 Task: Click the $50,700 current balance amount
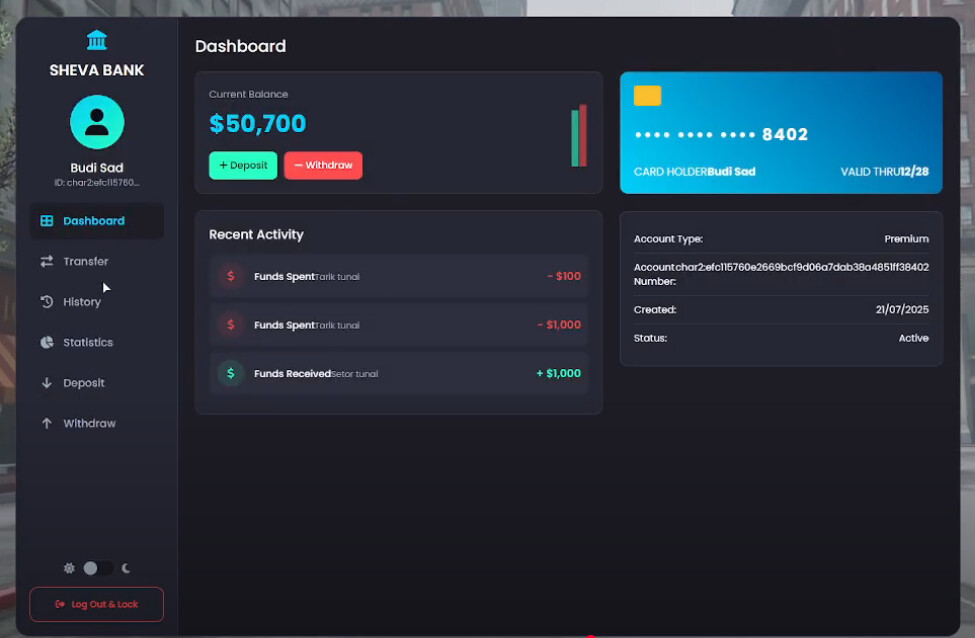point(257,124)
